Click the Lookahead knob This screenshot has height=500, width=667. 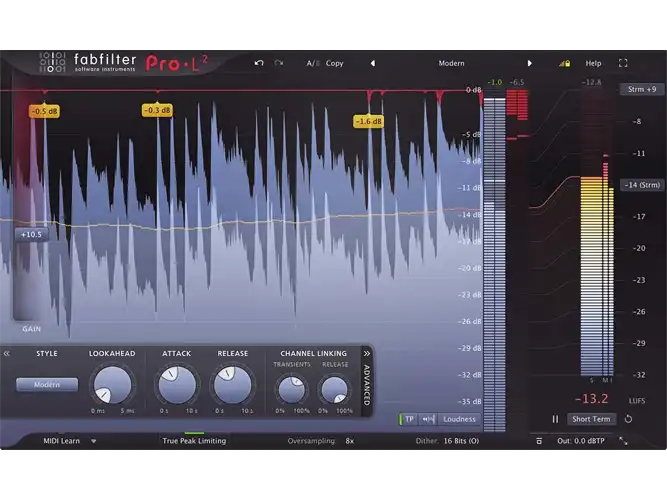(112, 384)
